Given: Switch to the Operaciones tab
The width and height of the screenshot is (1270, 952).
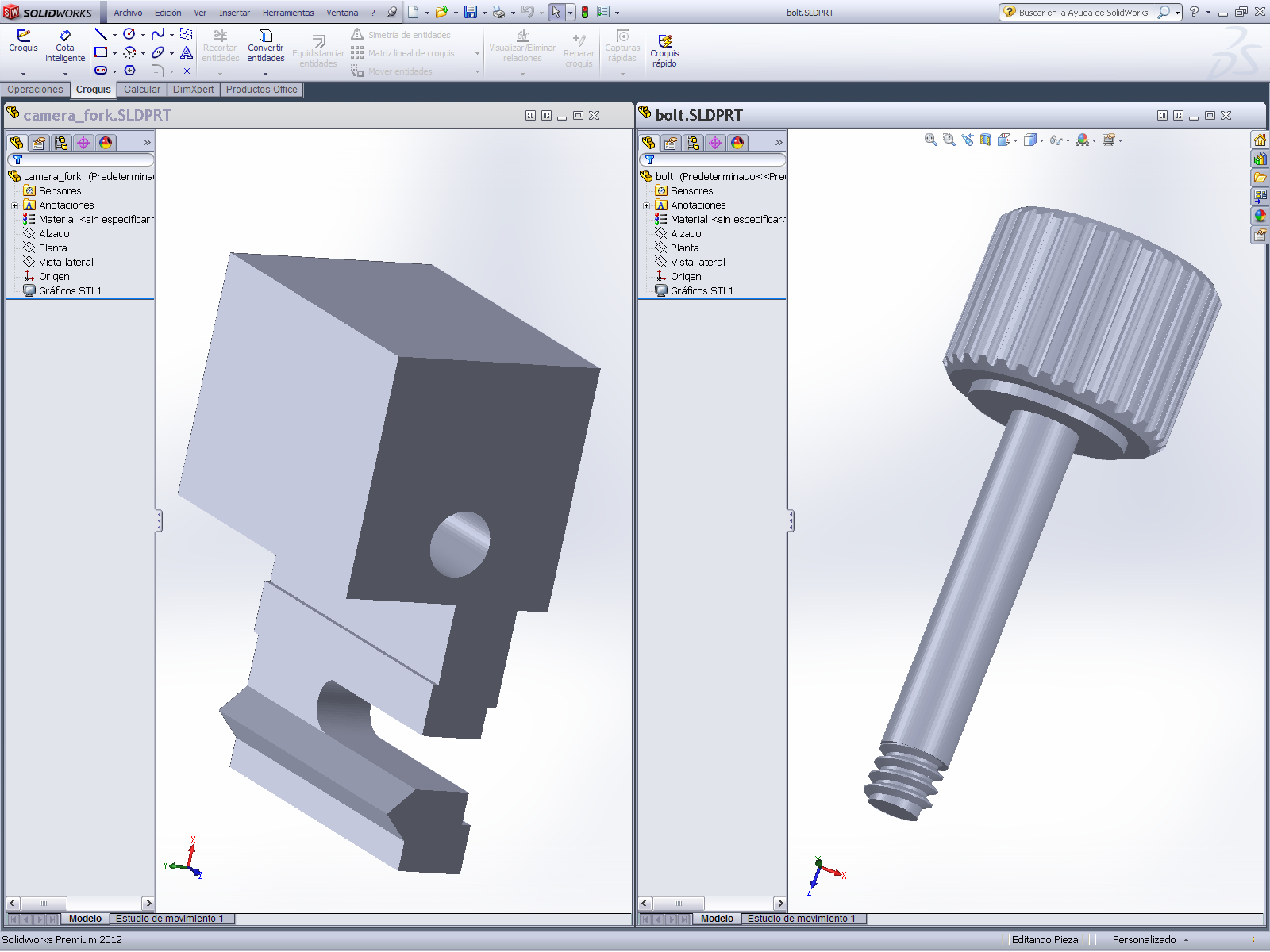Looking at the screenshot, I should click(35, 90).
